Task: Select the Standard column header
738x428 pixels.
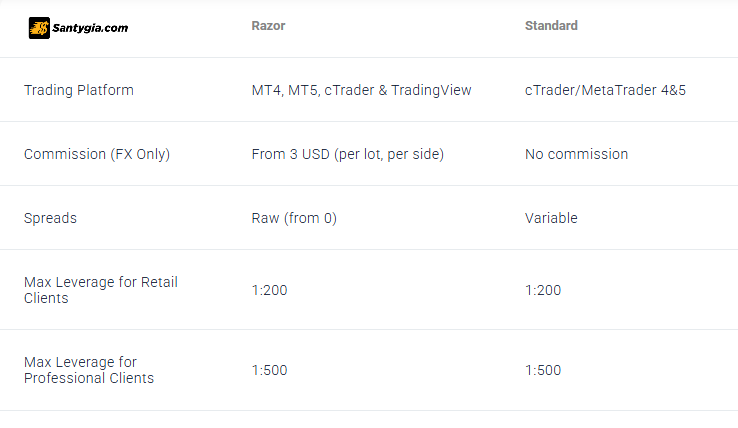Action: coord(551,26)
